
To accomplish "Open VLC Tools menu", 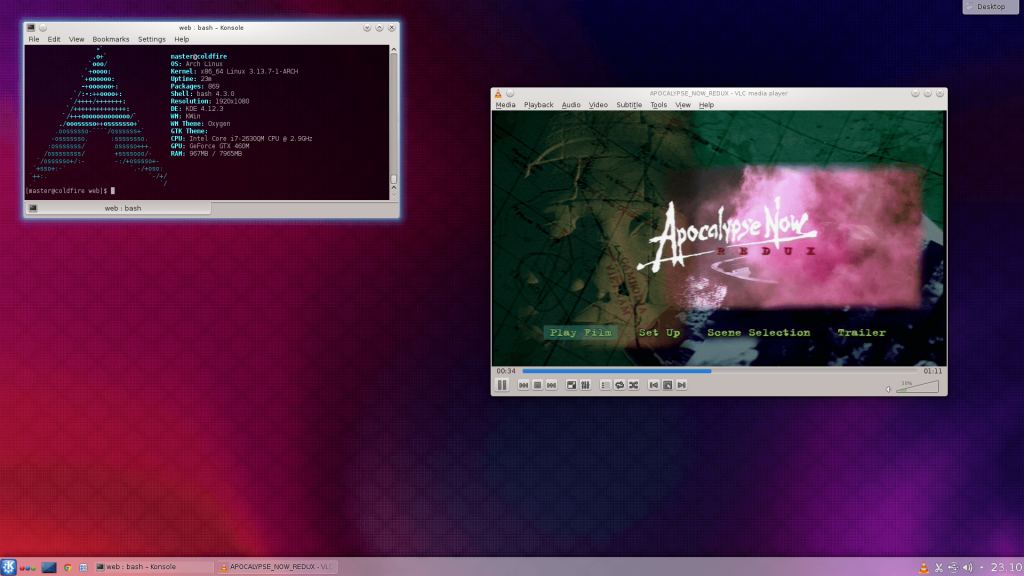I will 658,104.
